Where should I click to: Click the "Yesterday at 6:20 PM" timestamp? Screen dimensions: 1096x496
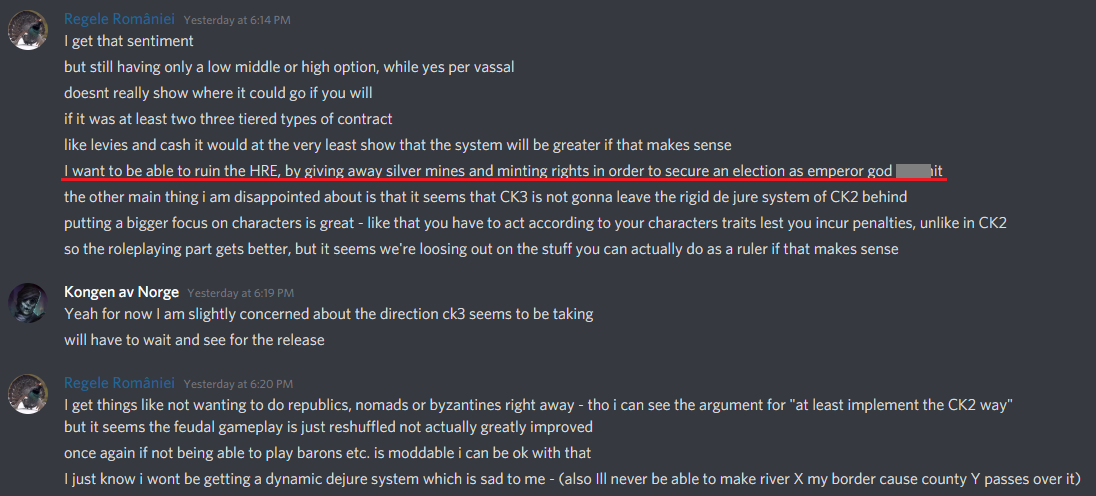(x=231, y=384)
